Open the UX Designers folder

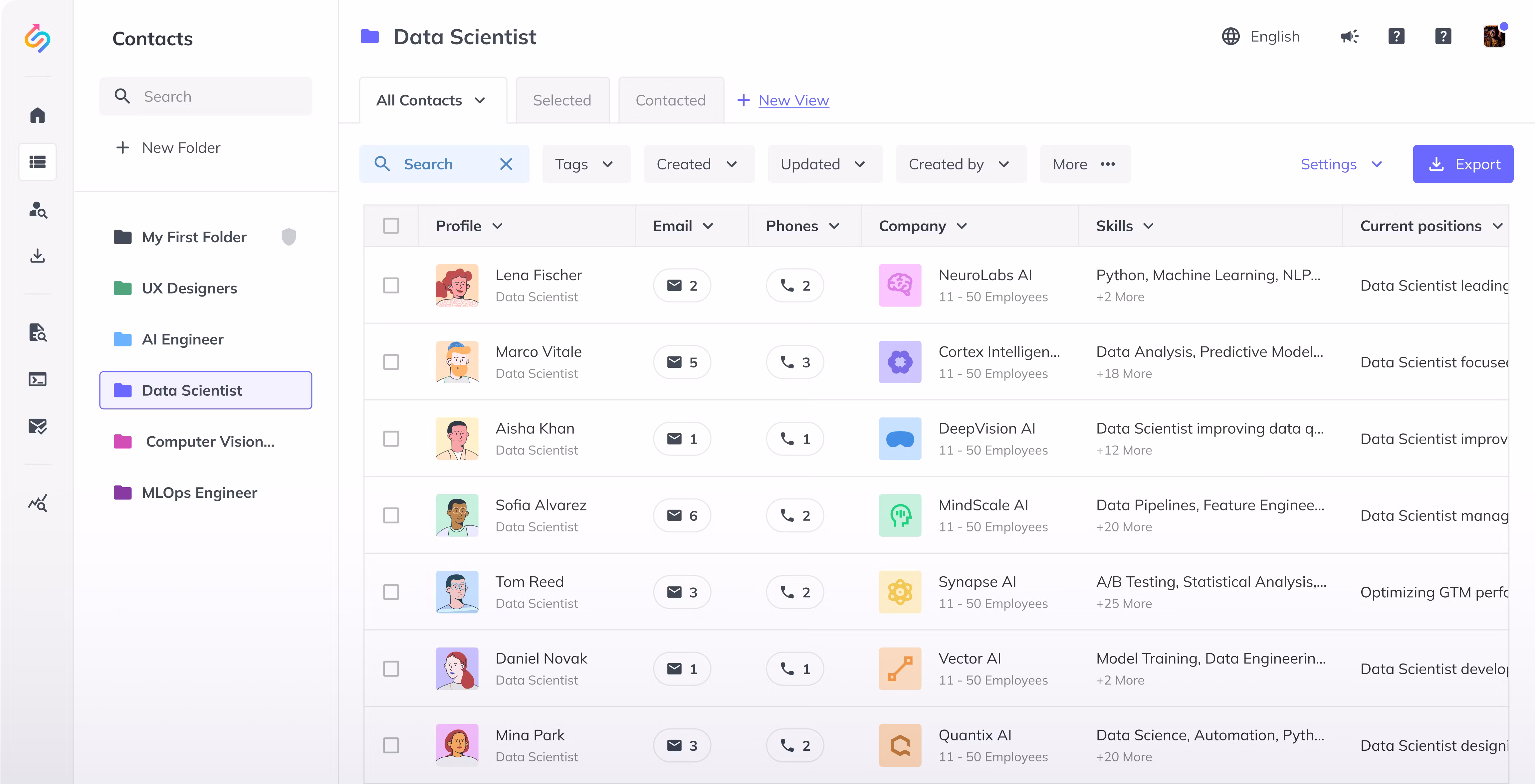coord(189,288)
